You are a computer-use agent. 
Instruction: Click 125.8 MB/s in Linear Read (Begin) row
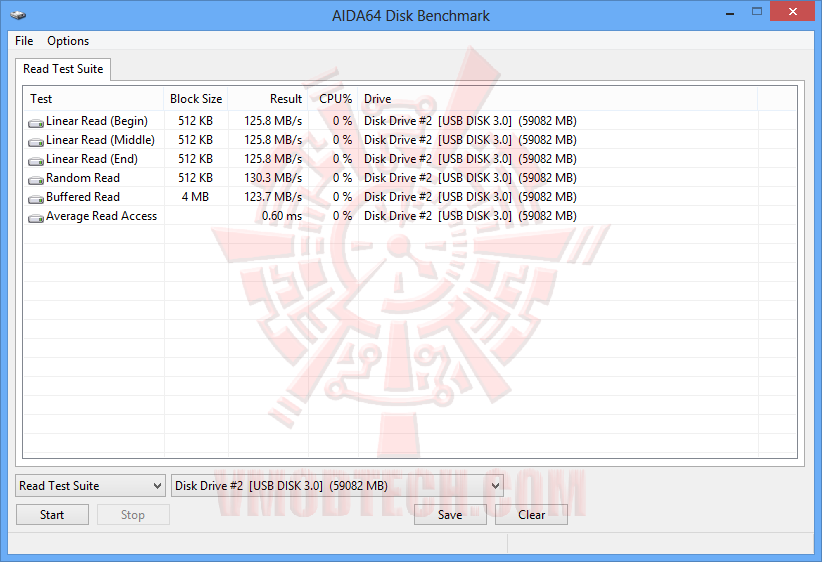coord(273,121)
